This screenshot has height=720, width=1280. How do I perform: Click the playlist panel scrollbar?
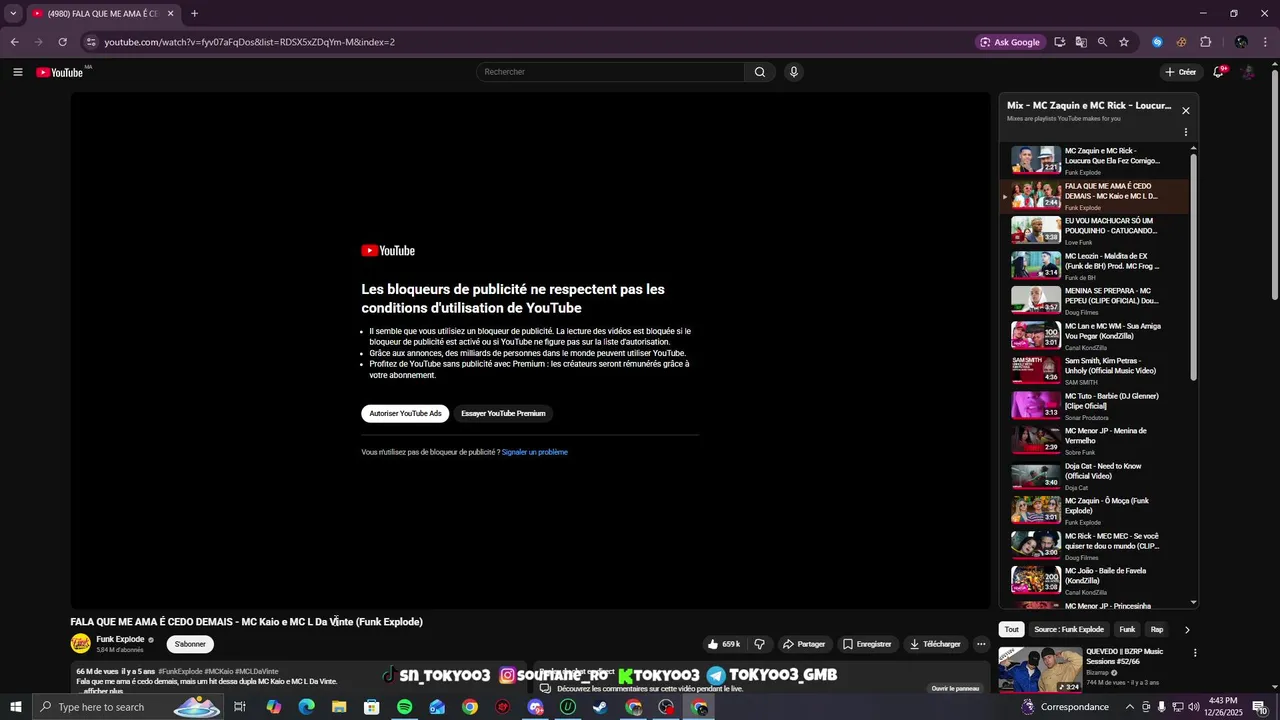1193,265
